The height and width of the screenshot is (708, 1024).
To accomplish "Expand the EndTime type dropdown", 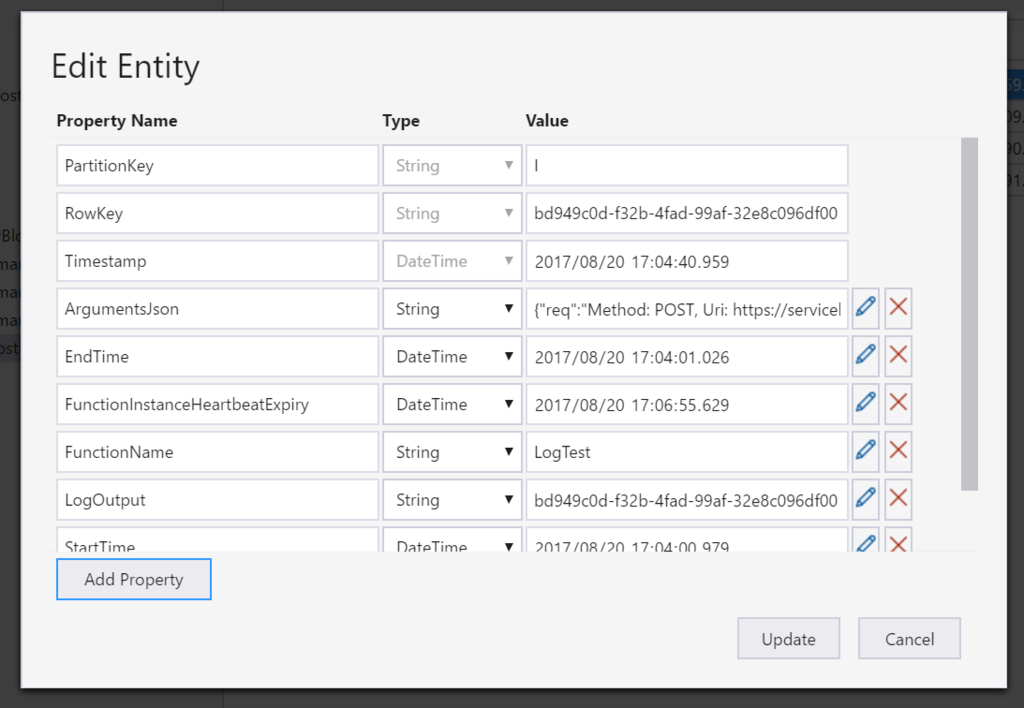I will 452,357.
